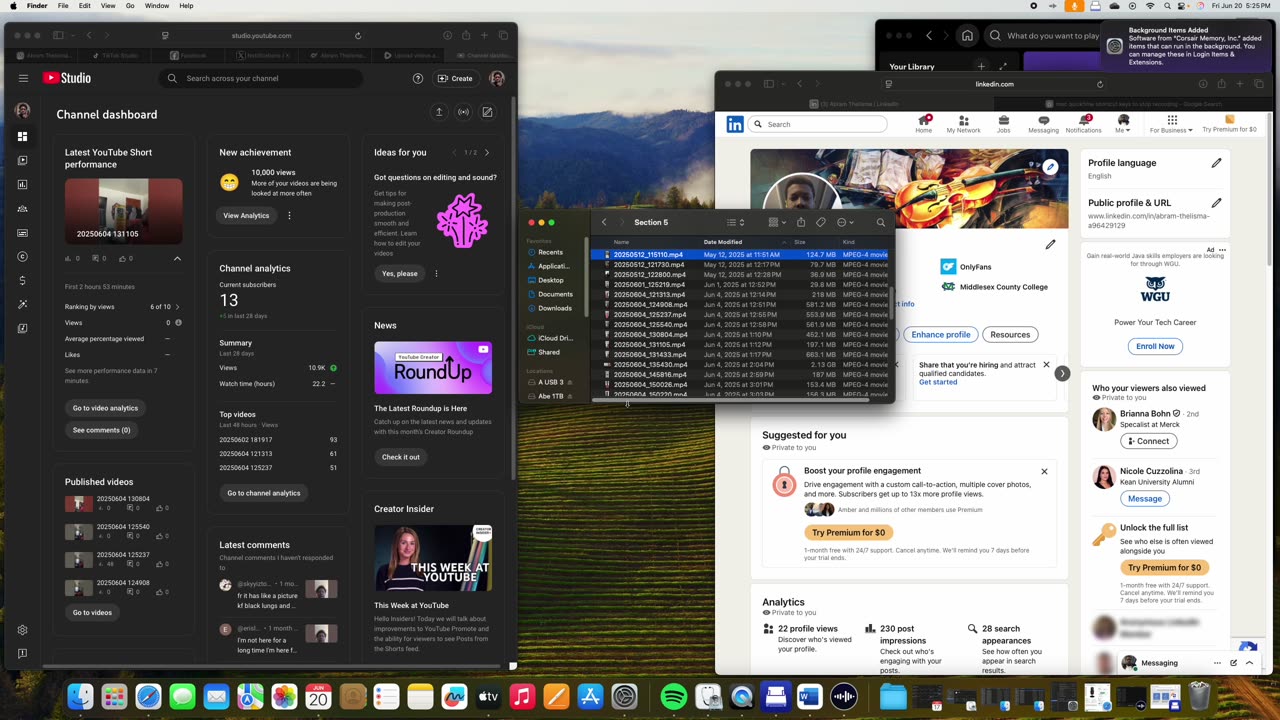Open Audio library in Studio sidebar
Image resolution: width=1280 pixels, height=720 pixels.
[22, 328]
